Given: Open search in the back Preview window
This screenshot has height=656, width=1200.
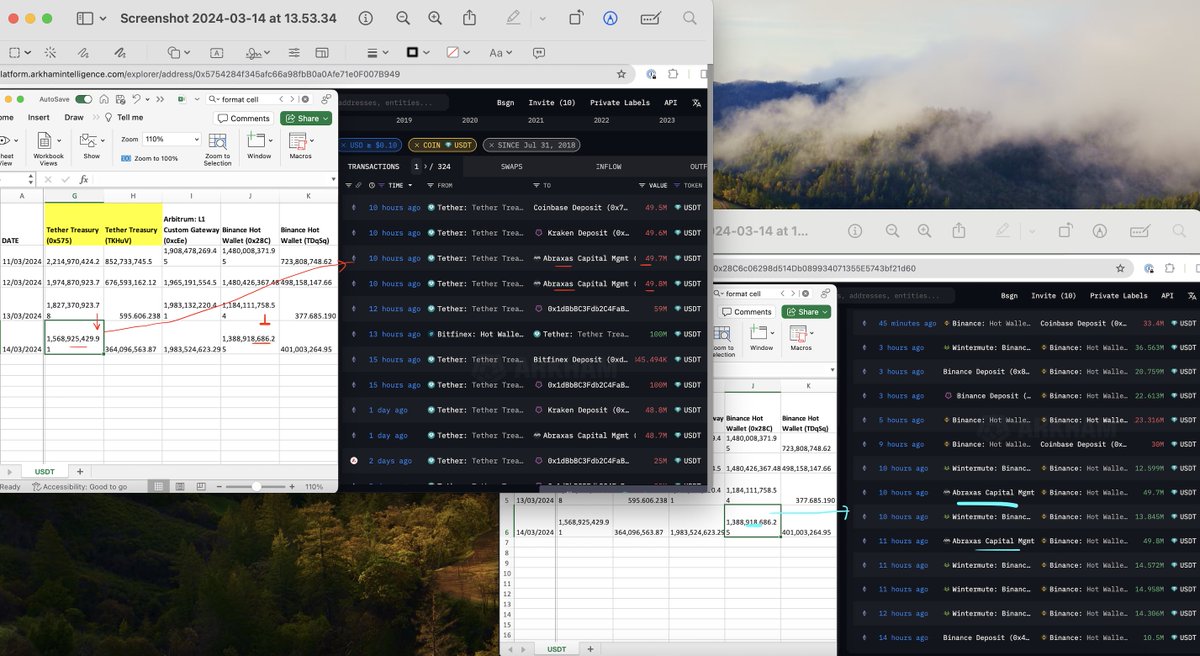Looking at the screenshot, I should pos(1178,231).
